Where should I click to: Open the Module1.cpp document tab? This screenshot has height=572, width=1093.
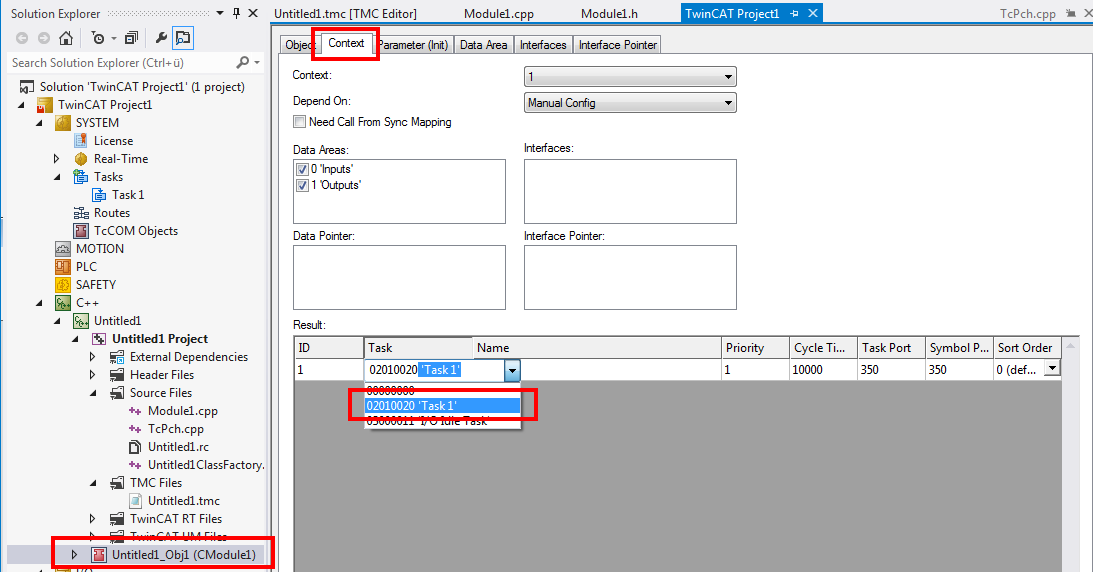499,13
